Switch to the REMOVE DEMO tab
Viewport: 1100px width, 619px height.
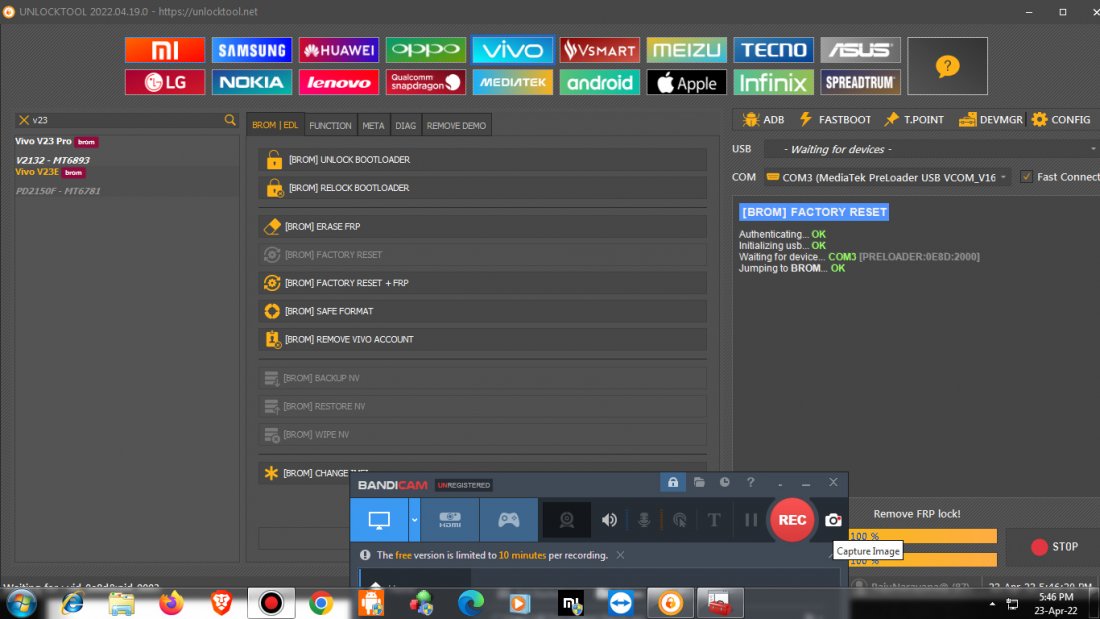(456, 125)
